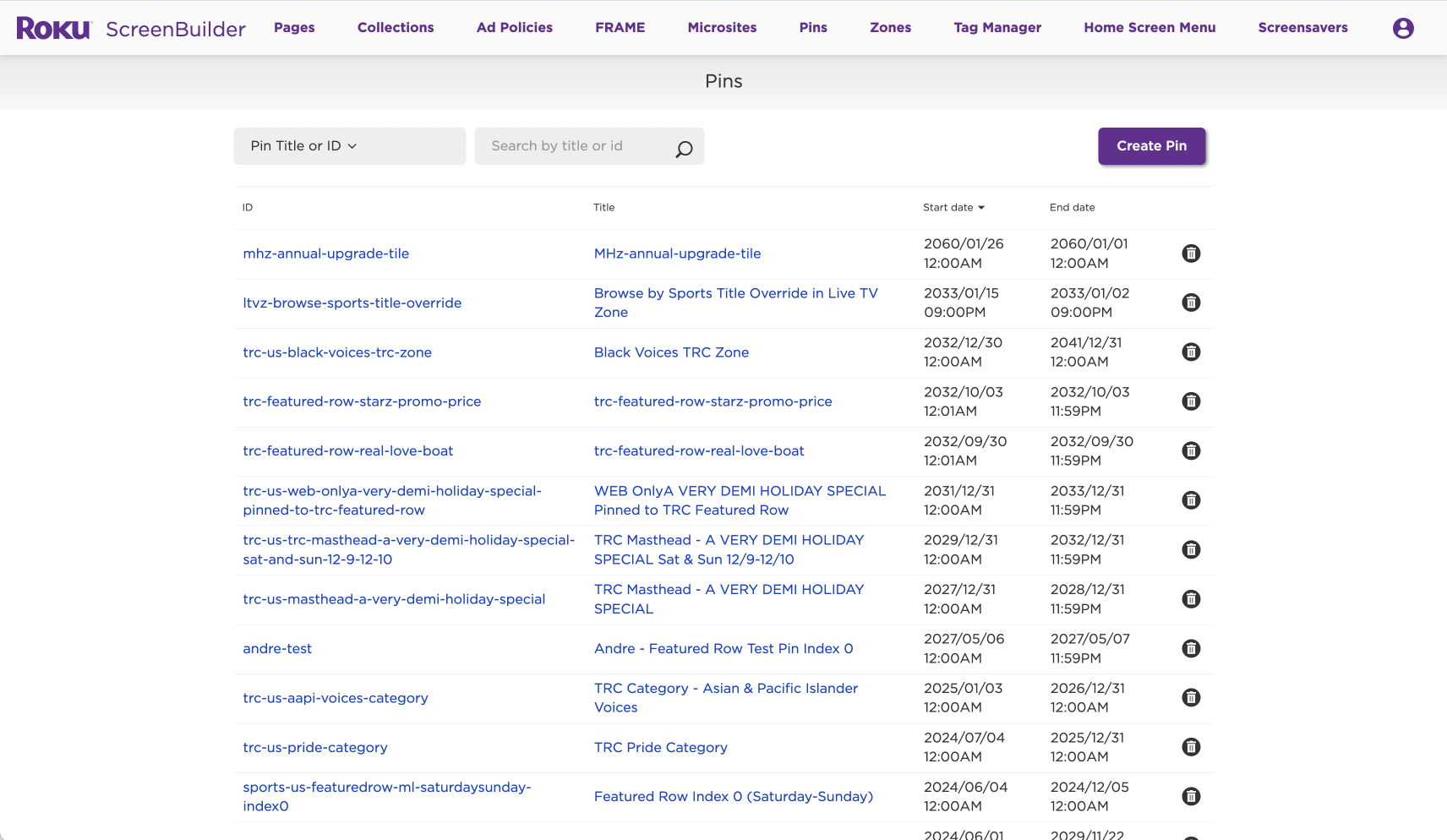Open sports-us-featuredrow-ml-saturdaysunday-index0 ID link
Screen dimensions: 1447x840
pyautogui.click(x=387, y=797)
